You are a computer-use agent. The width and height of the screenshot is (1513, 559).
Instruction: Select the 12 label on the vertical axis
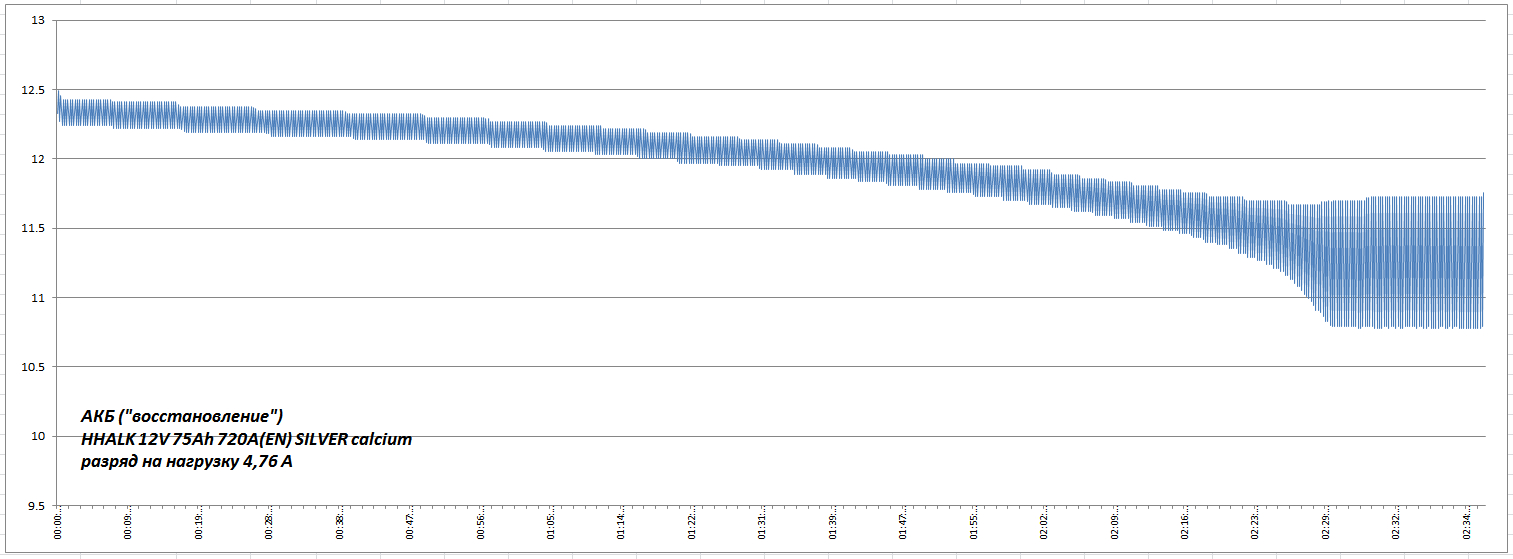pos(40,159)
